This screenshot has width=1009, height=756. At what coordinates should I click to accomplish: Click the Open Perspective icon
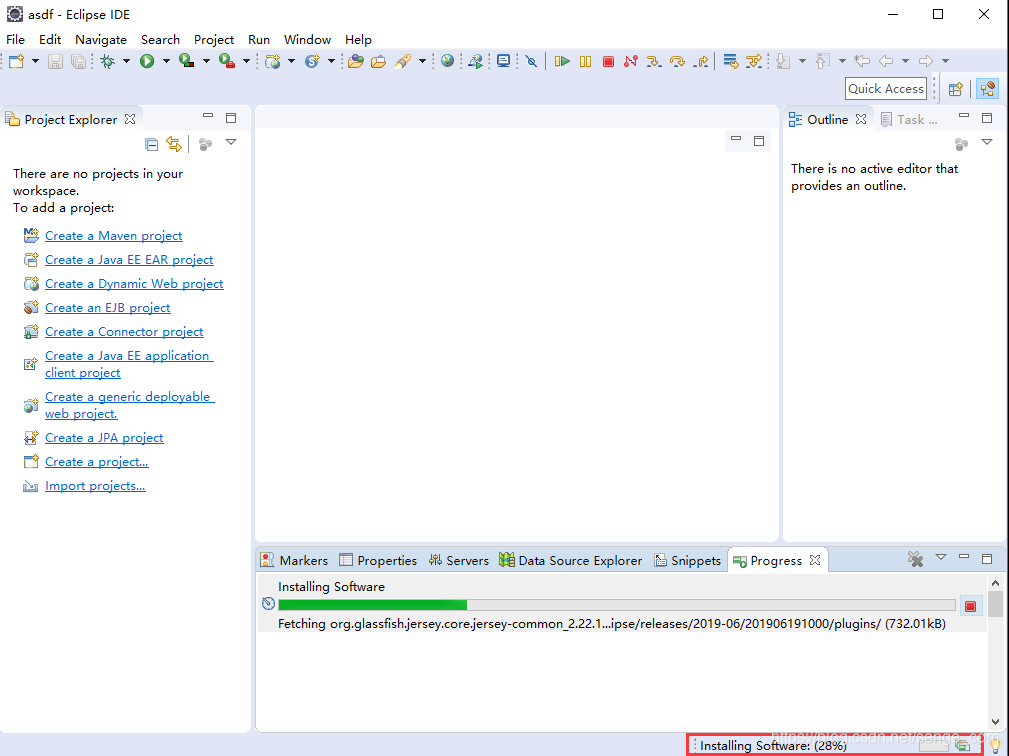pos(956,89)
